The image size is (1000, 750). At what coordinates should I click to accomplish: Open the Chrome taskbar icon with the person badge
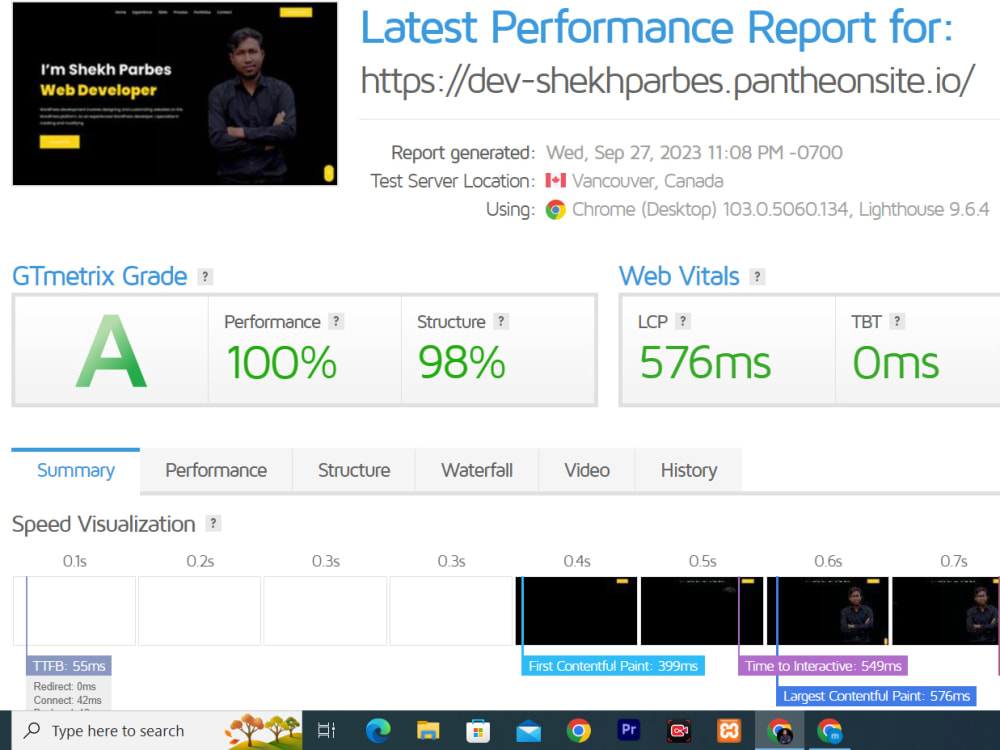tap(779, 731)
